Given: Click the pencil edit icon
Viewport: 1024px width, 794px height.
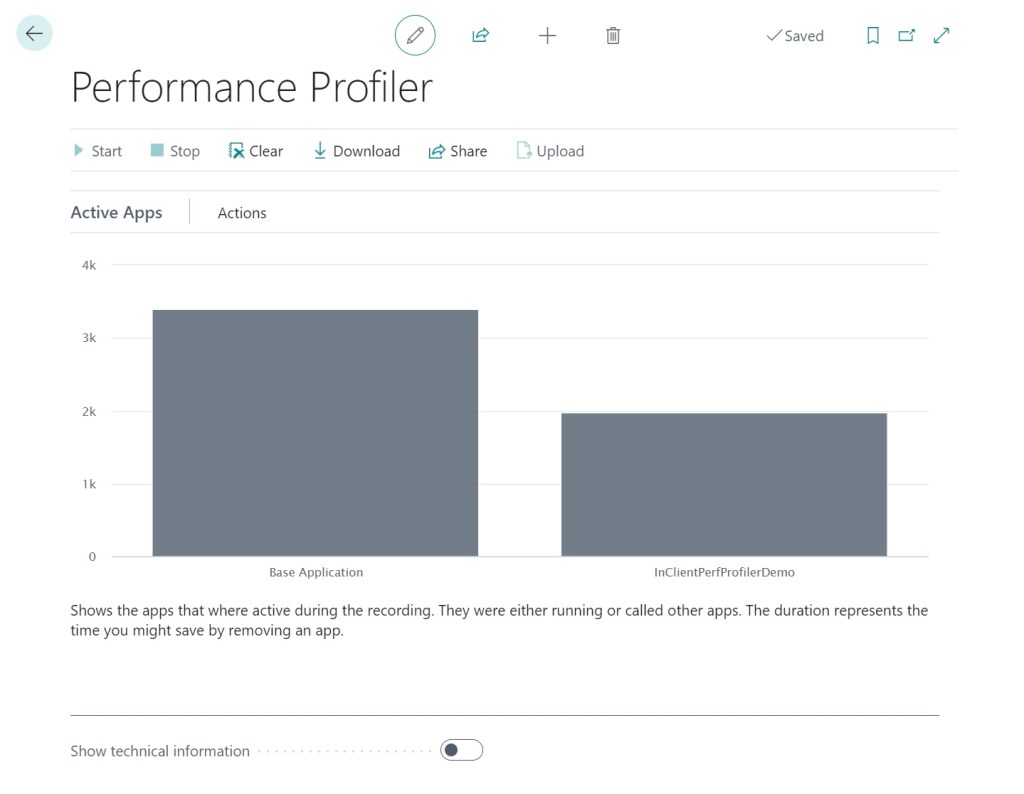Looking at the screenshot, I should coord(415,36).
